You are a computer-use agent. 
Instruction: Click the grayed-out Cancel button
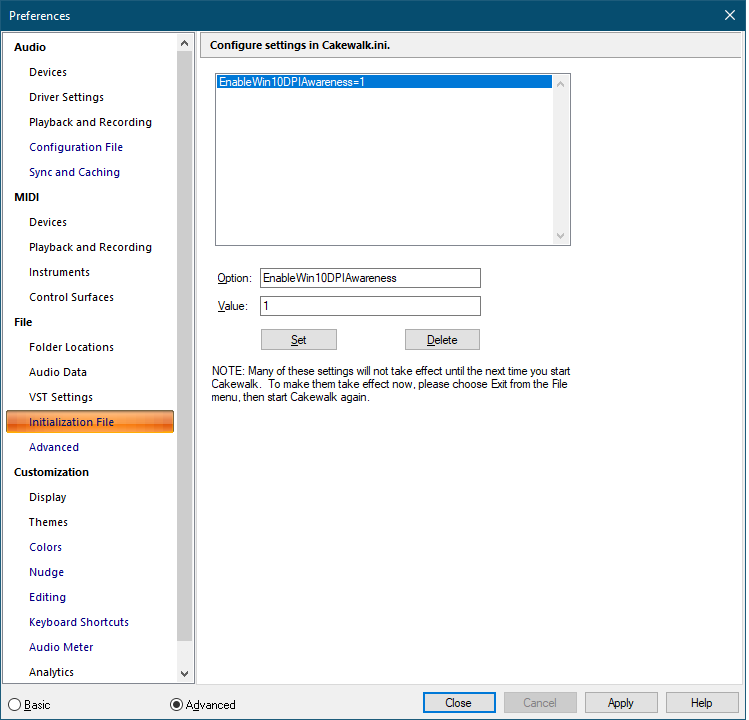pos(540,703)
